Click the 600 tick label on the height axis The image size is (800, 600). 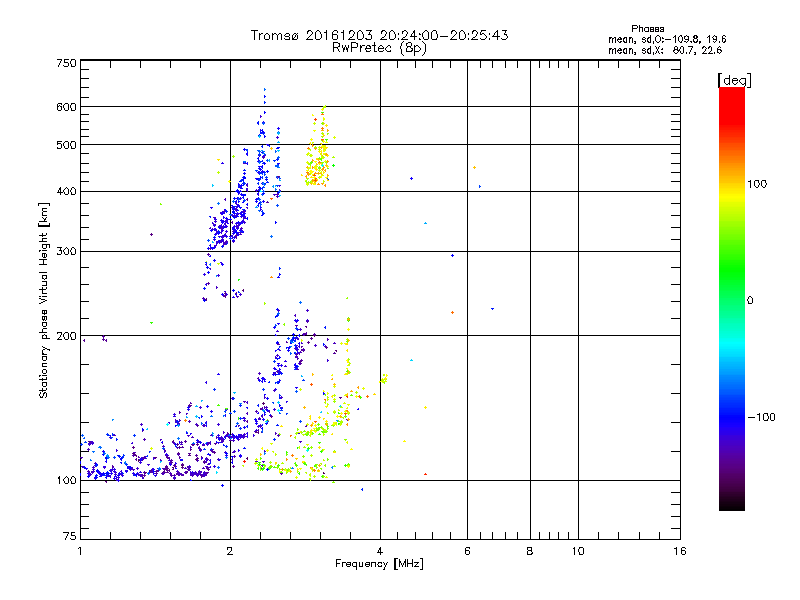pos(66,107)
